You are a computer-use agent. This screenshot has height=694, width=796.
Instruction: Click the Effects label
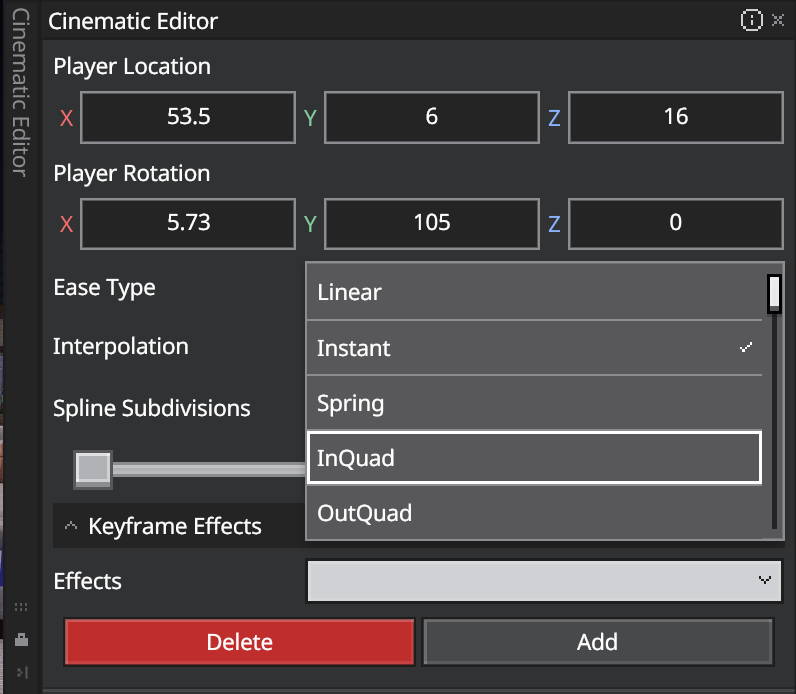[87, 581]
